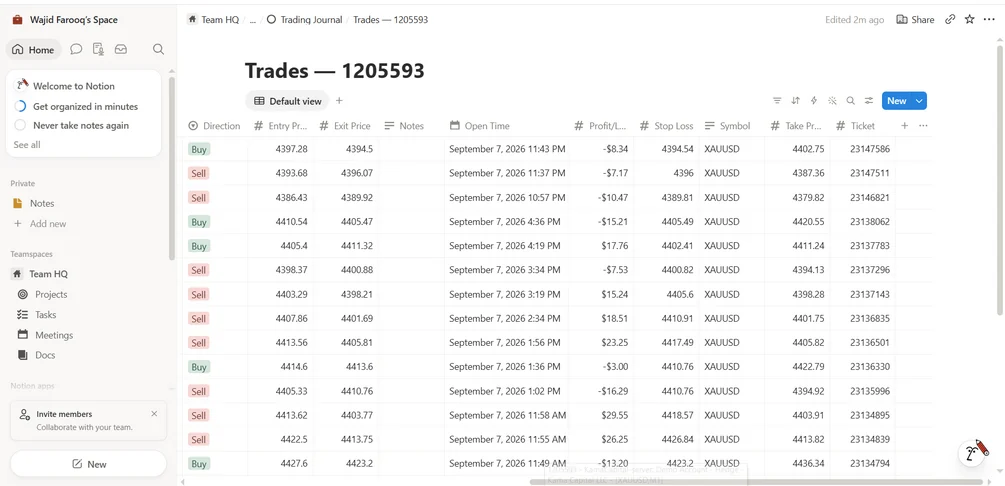Open the three-dot menu after the column headers

tap(923, 126)
